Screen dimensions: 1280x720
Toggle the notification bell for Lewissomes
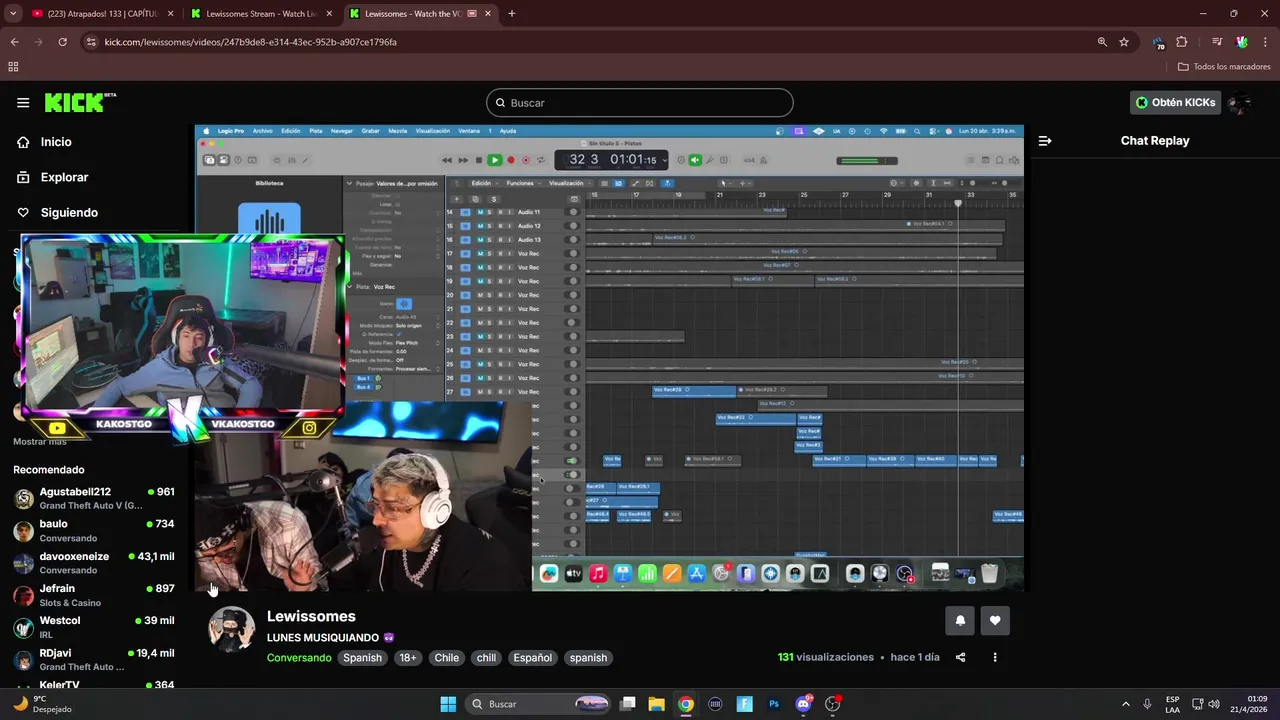(960, 620)
